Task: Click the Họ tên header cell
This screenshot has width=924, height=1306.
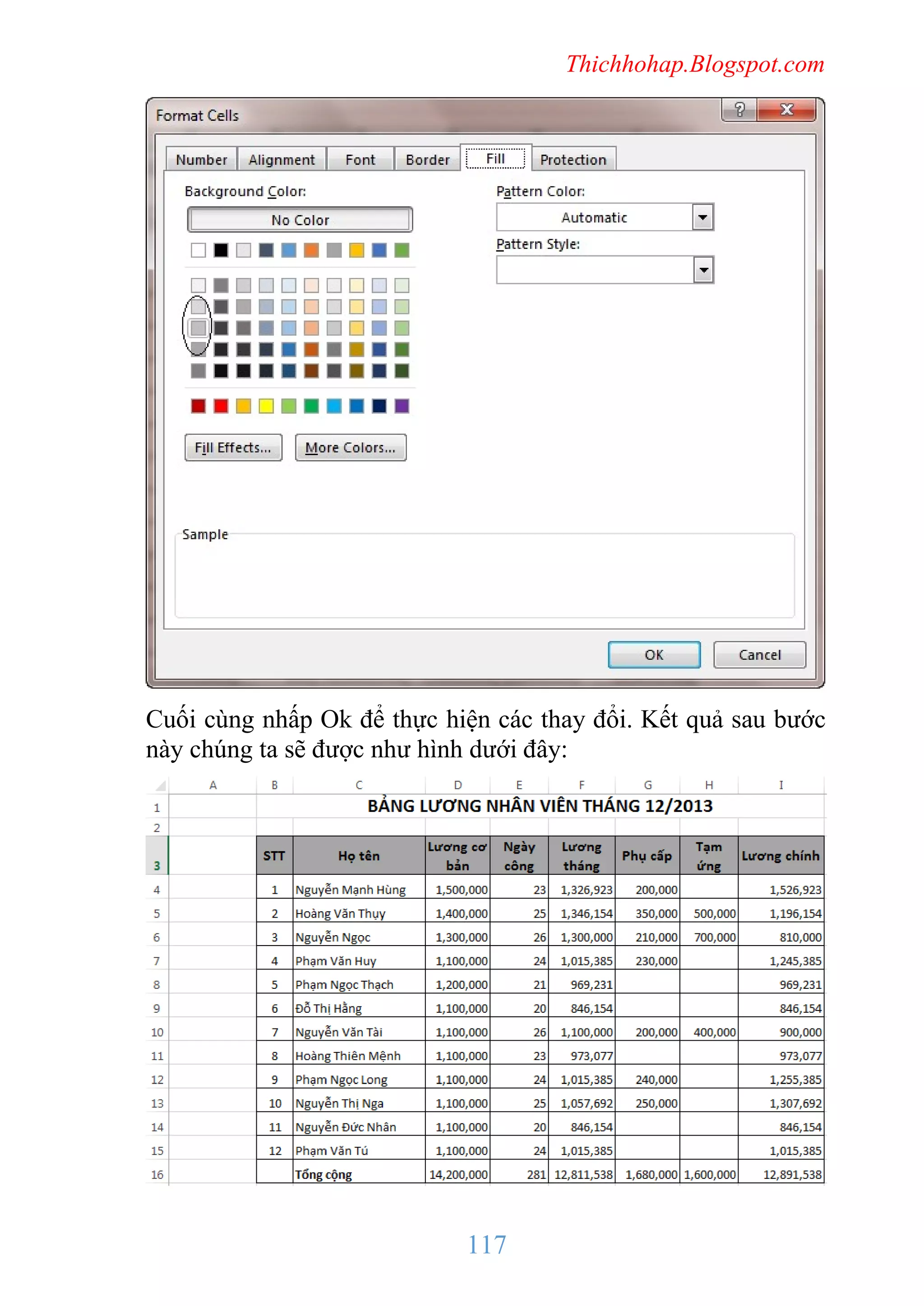Action: click(x=358, y=855)
